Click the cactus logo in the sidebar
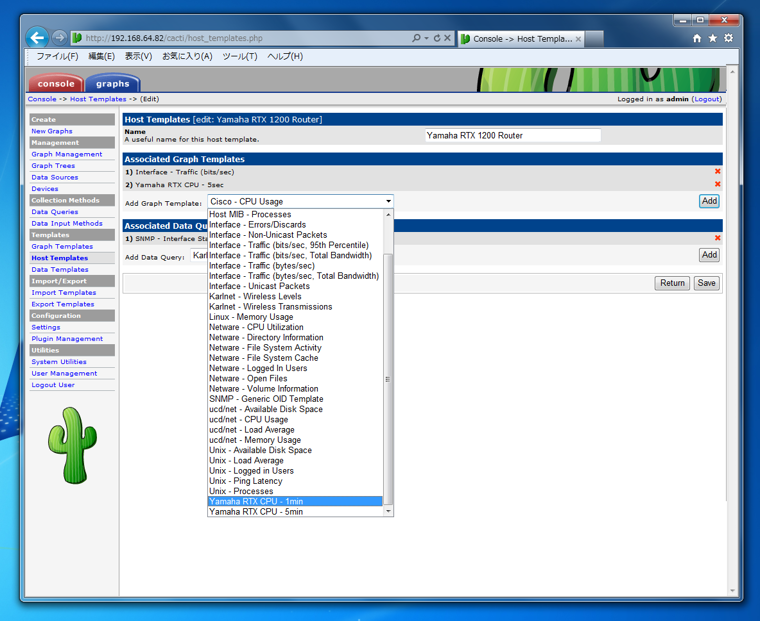 (x=72, y=445)
